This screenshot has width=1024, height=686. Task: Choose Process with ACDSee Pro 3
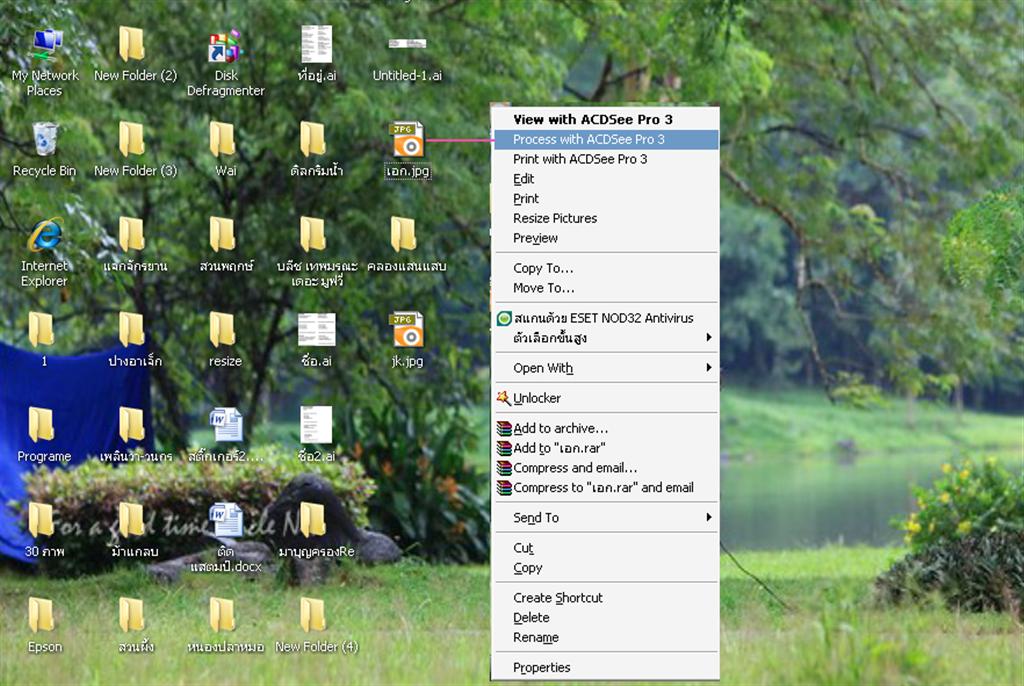pyautogui.click(x=589, y=140)
